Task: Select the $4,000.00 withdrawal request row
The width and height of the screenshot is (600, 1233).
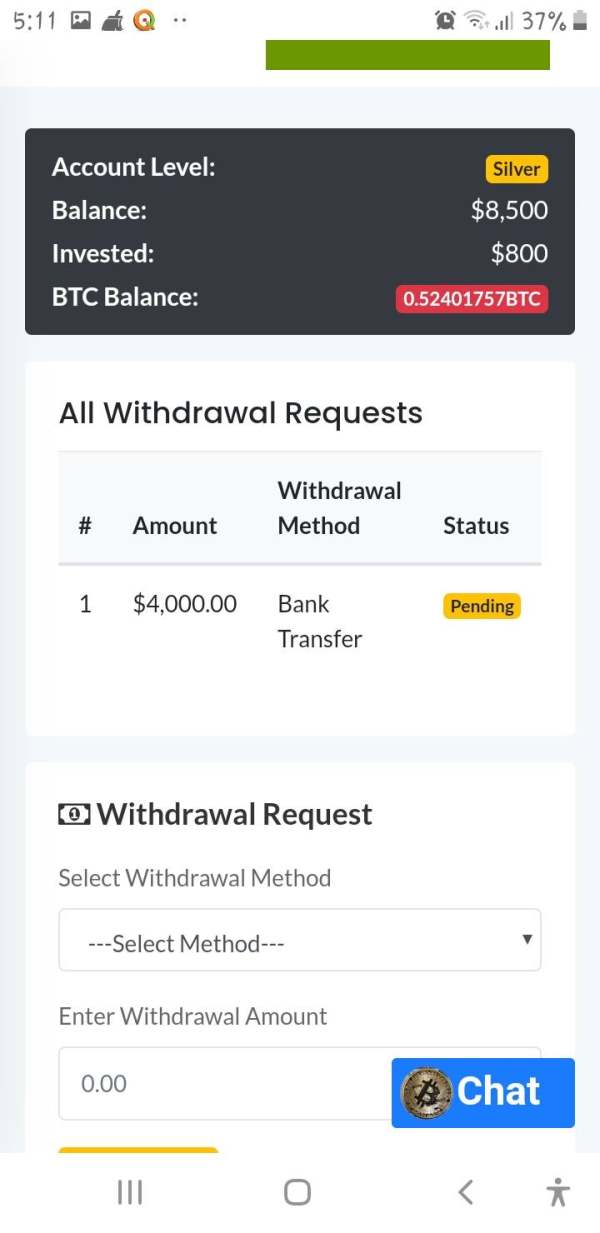Action: (300, 622)
